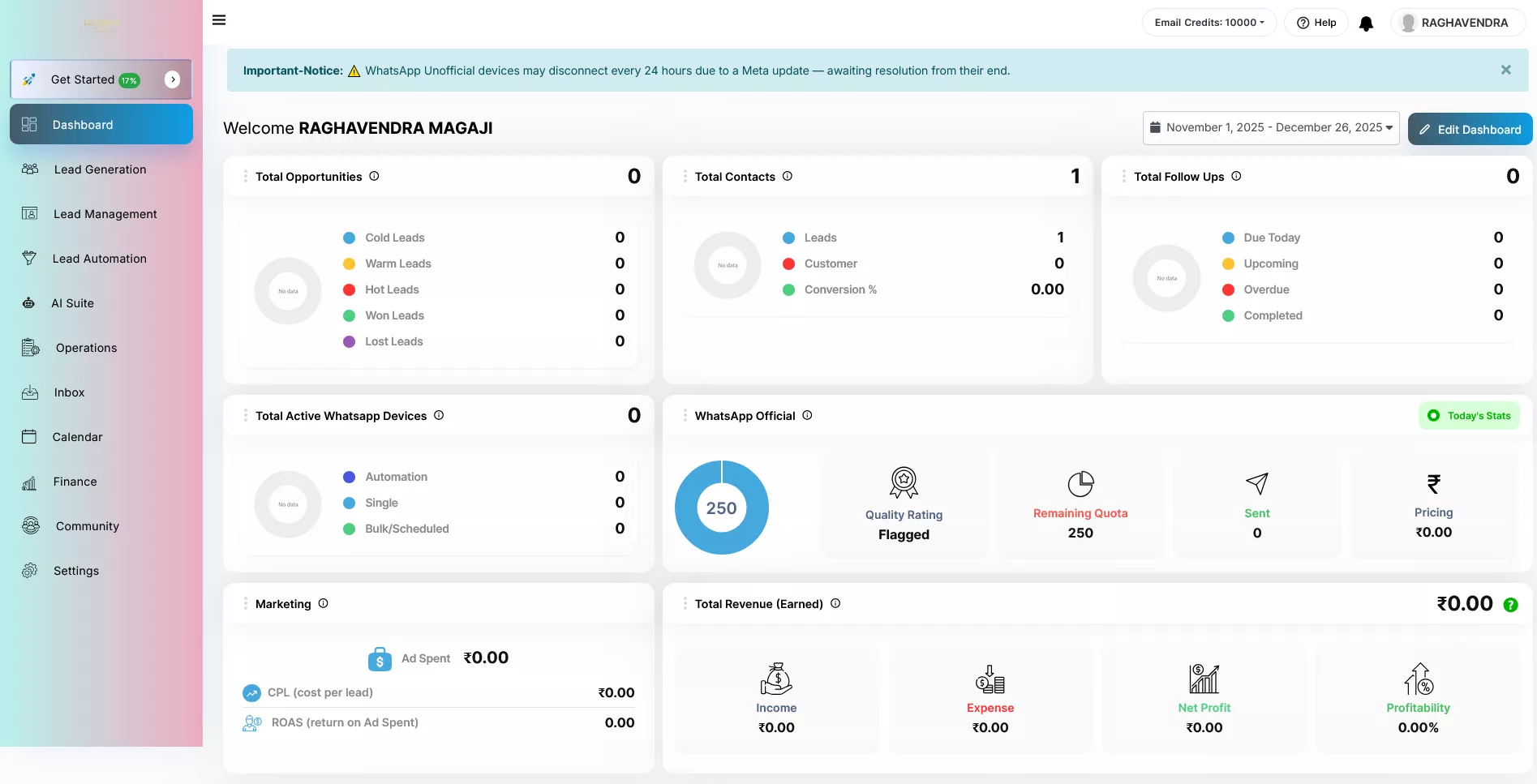
Task: Click the hamburger menu icon
Action: click(219, 20)
